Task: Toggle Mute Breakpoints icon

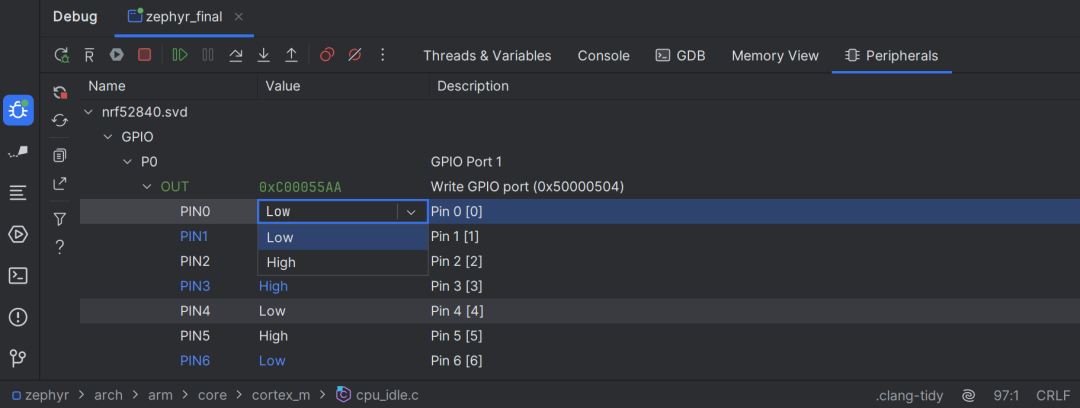Action: 355,55
